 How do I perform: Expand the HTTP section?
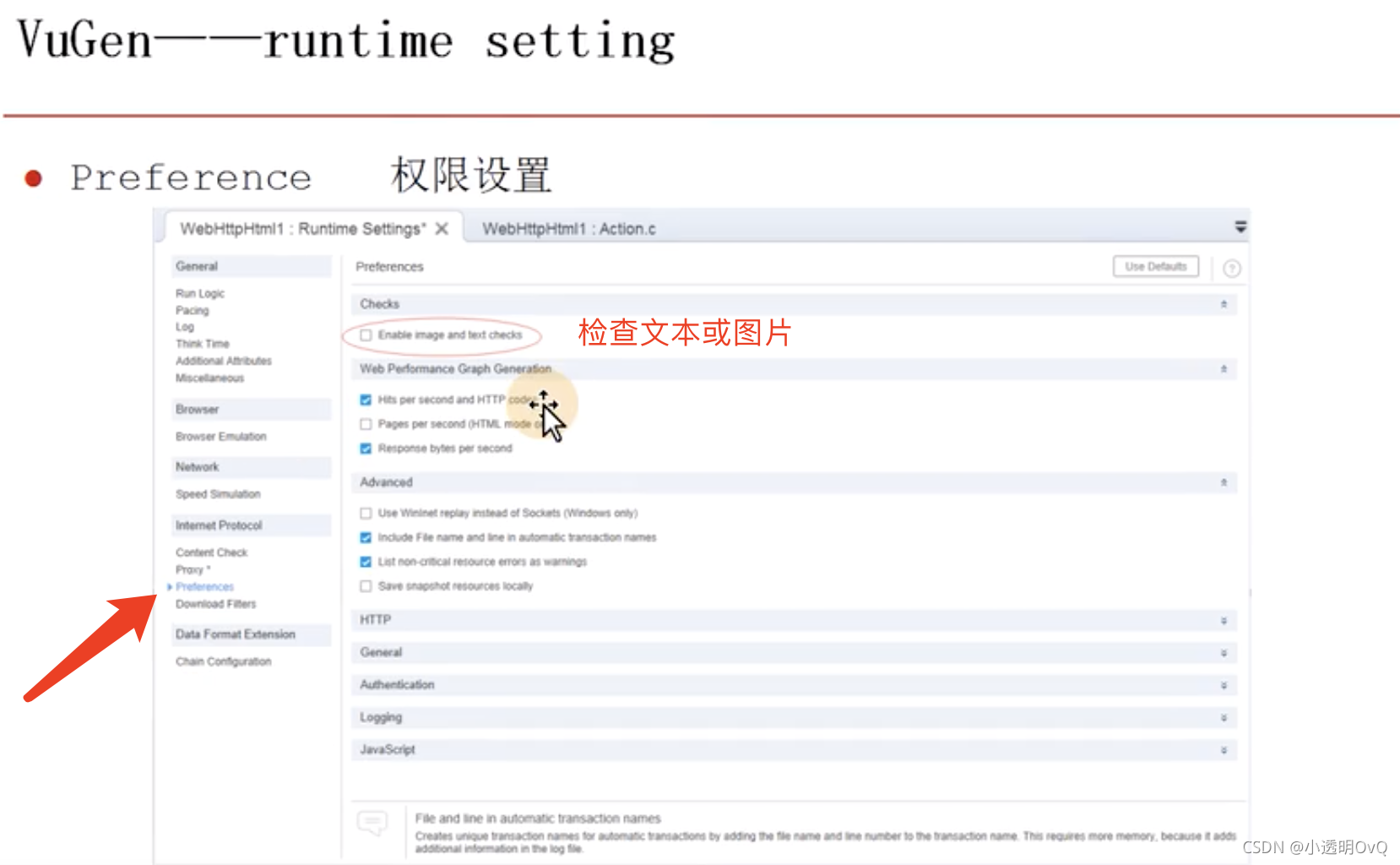pyautogui.click(x=1224, y=621)
